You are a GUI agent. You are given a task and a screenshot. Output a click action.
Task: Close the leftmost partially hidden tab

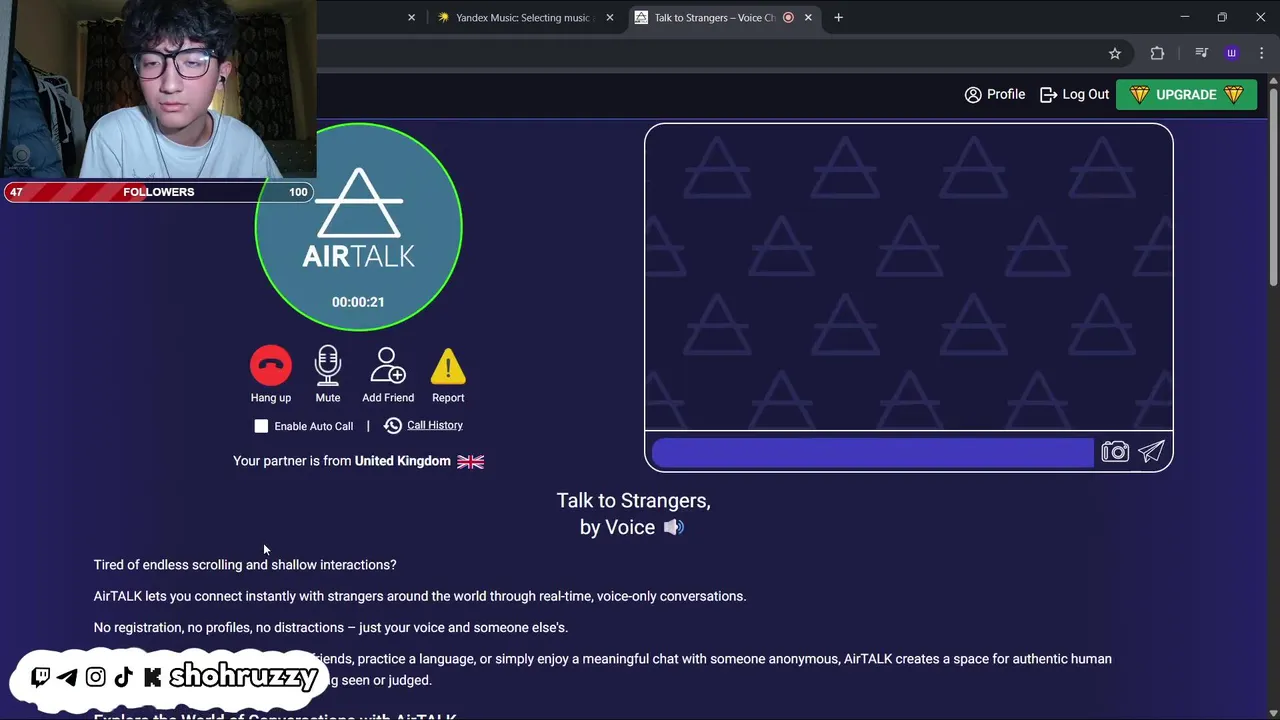(411, 17)
